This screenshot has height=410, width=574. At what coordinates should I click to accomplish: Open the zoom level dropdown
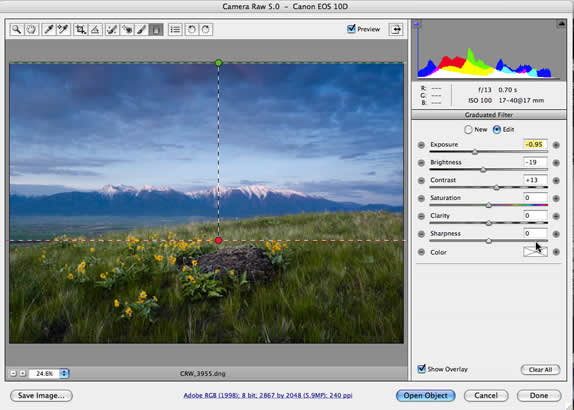[x=64, y=373]
